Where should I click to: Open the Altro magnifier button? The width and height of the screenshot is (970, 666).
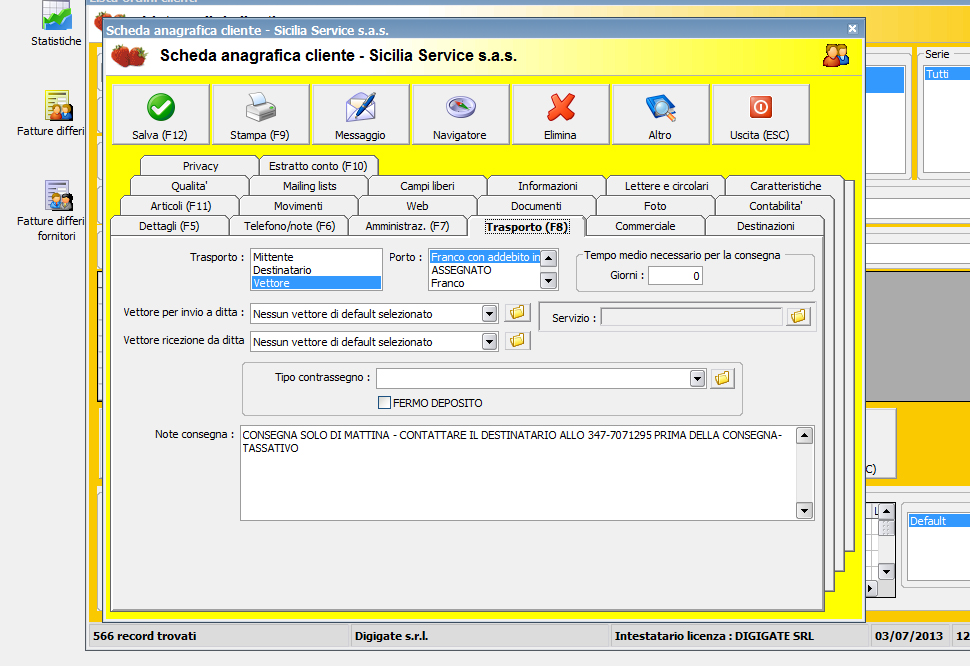pyautogui.click(x=660, y=115)
